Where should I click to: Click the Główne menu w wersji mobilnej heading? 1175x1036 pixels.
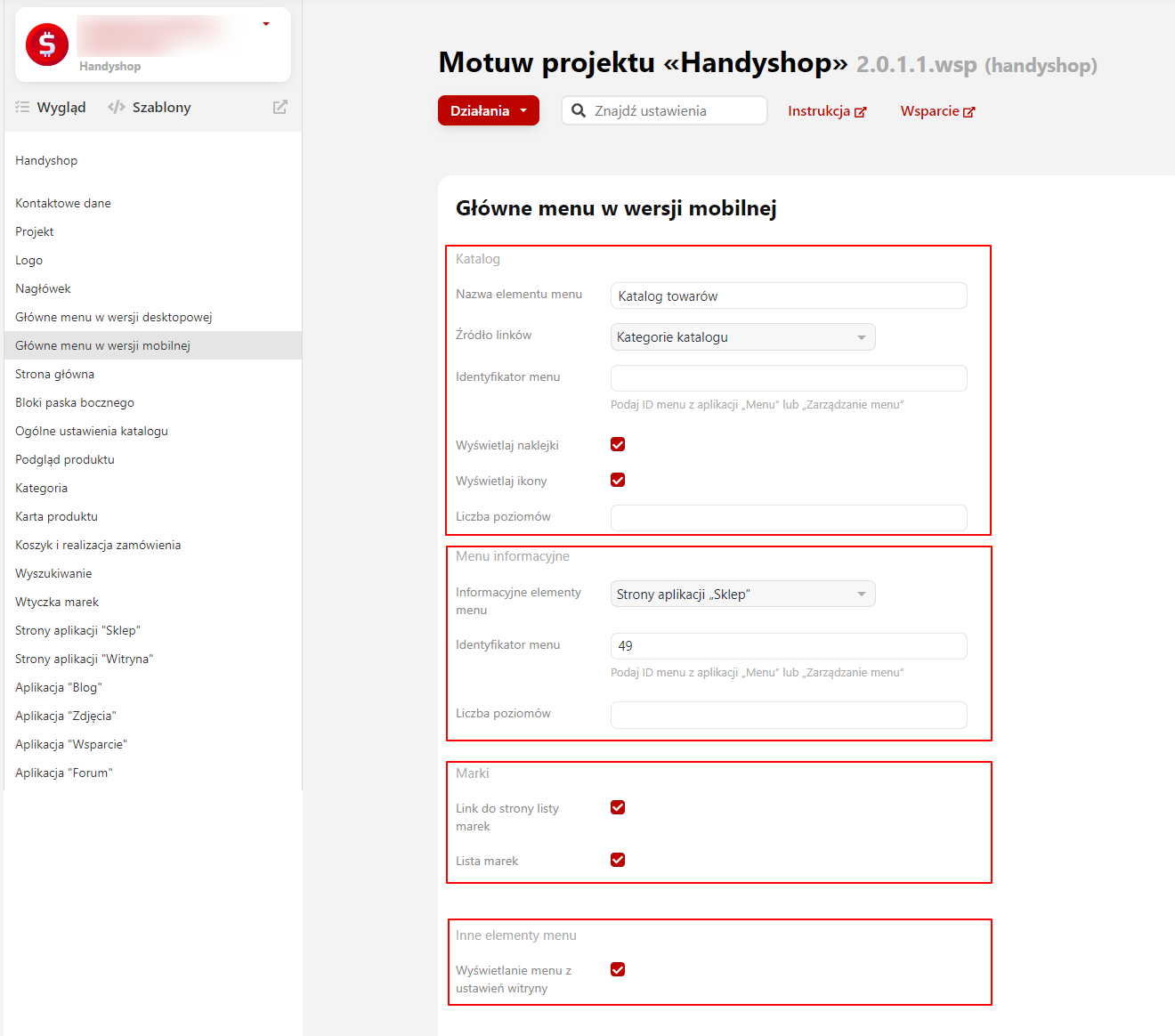[x=616, y=208]
